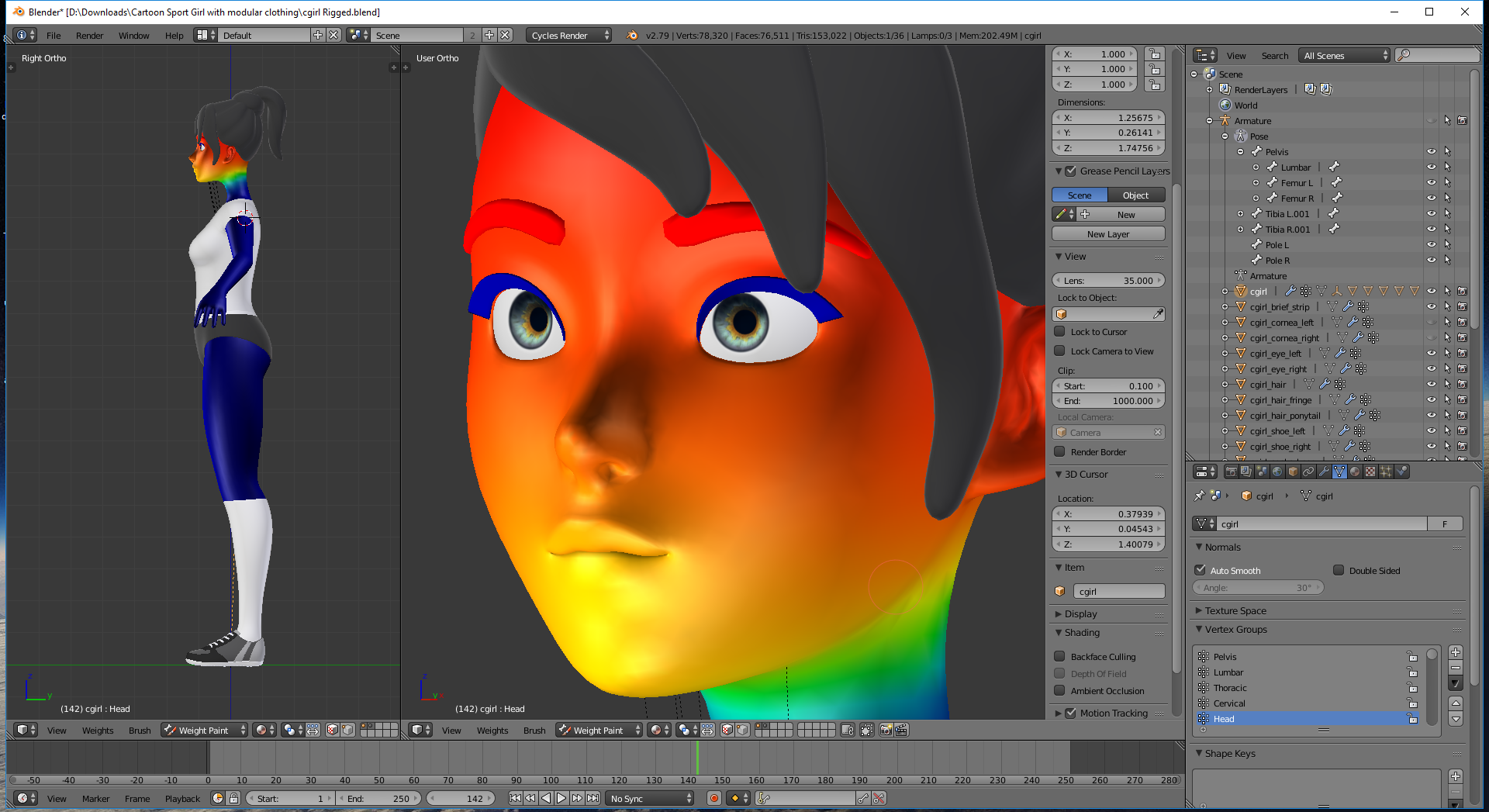Open the Help menu
The image size is (1489, 812).
pos(174,35)
